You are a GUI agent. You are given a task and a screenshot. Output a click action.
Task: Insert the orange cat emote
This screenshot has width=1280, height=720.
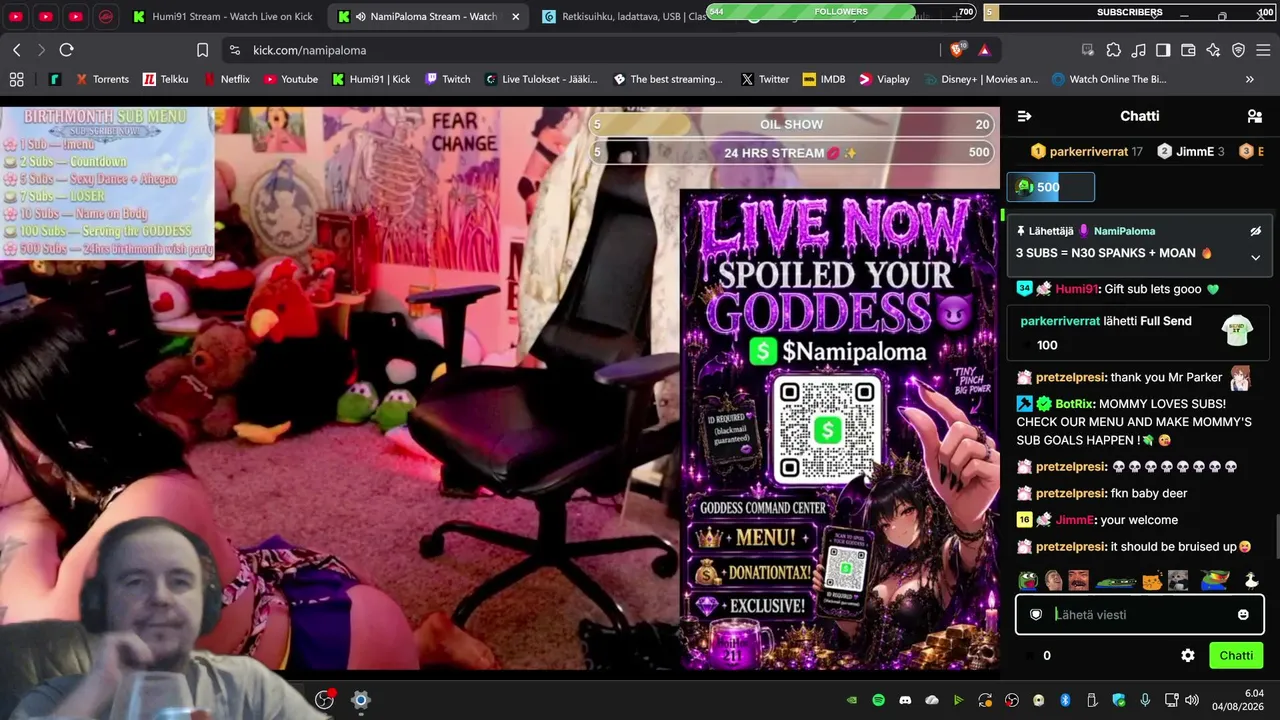tap(1153, 580)
